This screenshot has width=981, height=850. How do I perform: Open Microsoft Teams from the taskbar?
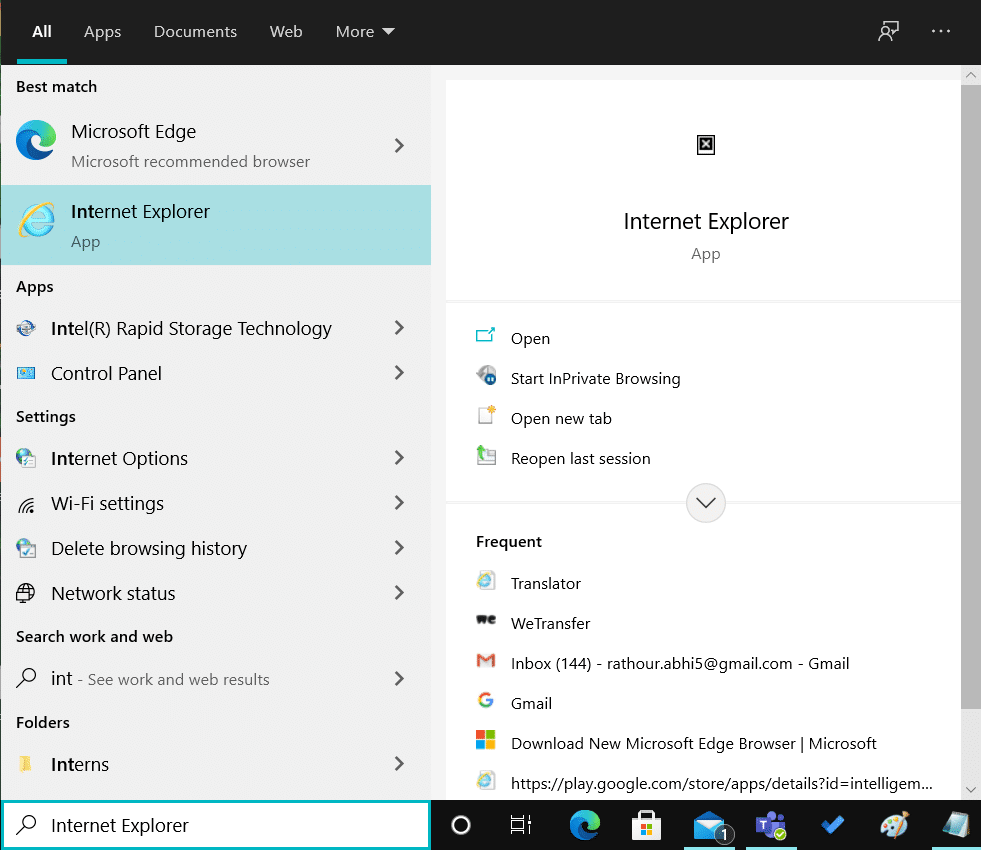(770, 825)
